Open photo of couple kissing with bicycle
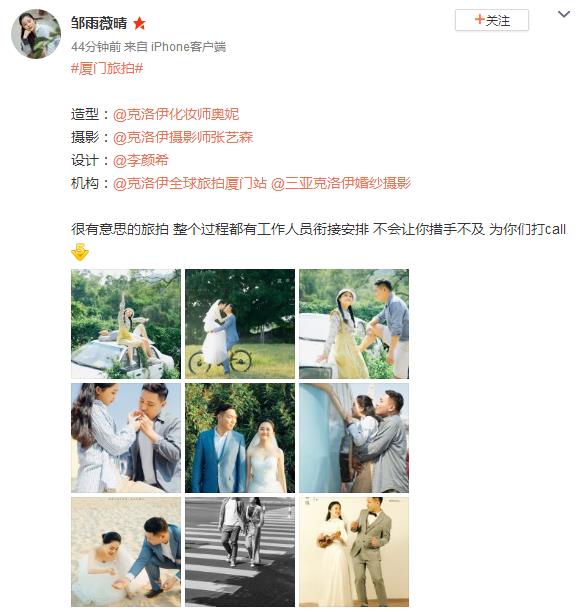 (x=240, y=324)
